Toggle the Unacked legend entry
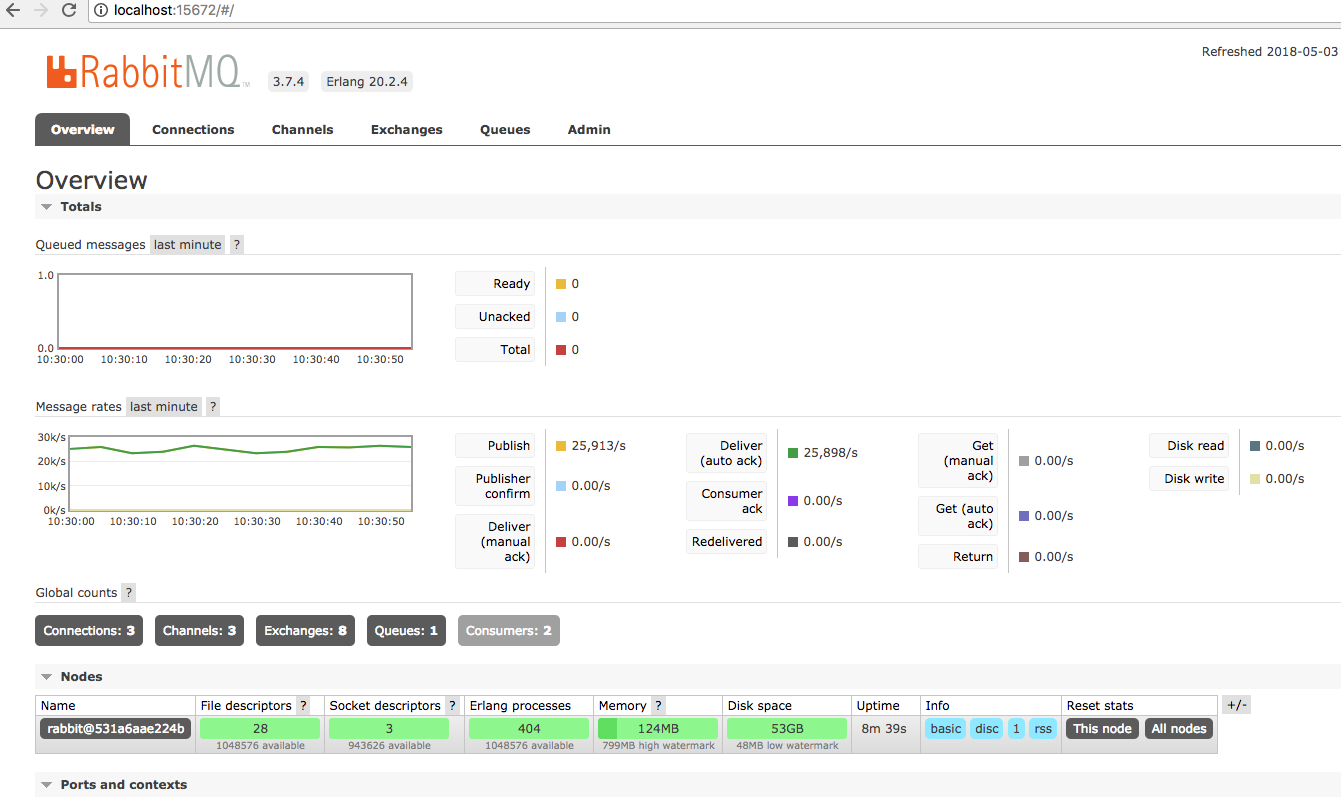The image size is (1341, 801). (x=495, y=316)
